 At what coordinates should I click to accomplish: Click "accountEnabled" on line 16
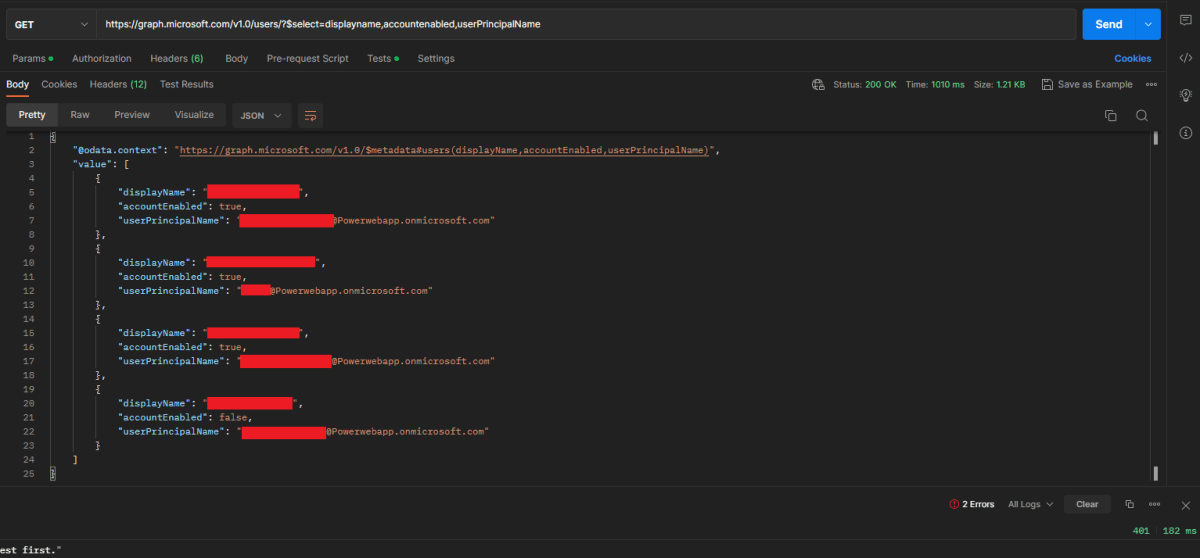click(x=162, y=347)
